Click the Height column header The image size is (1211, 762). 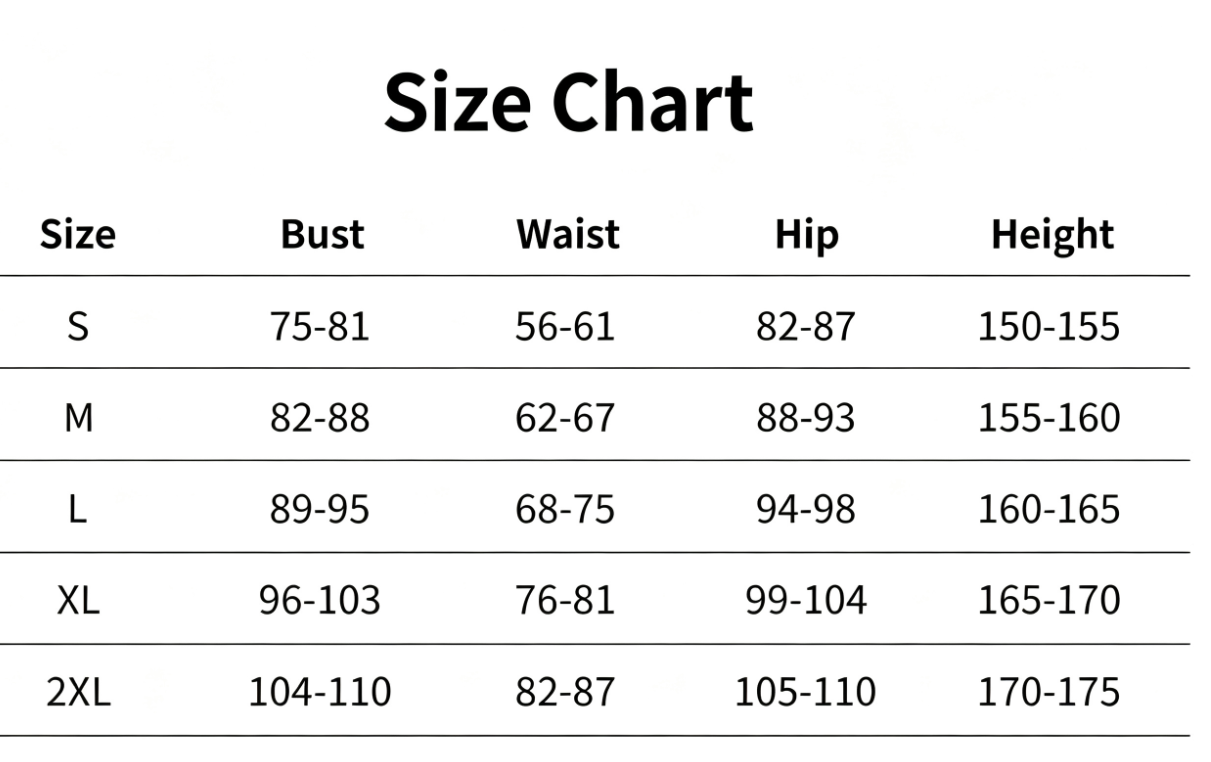(1052, 235)
